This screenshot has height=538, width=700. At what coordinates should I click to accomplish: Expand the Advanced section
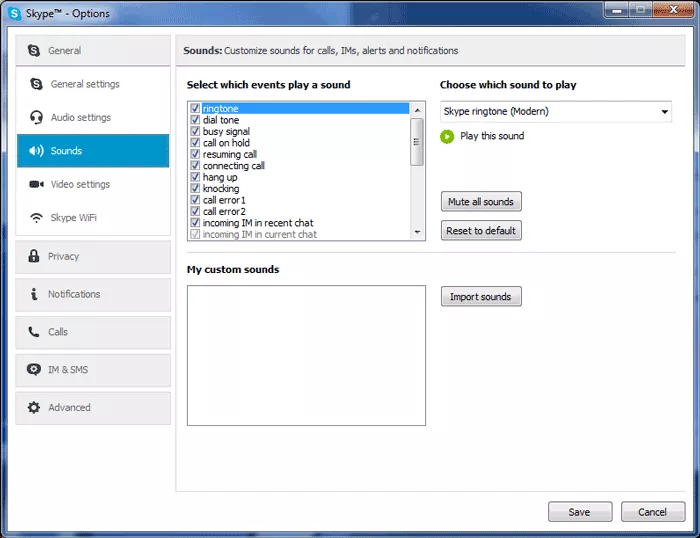tap(93, 408)
